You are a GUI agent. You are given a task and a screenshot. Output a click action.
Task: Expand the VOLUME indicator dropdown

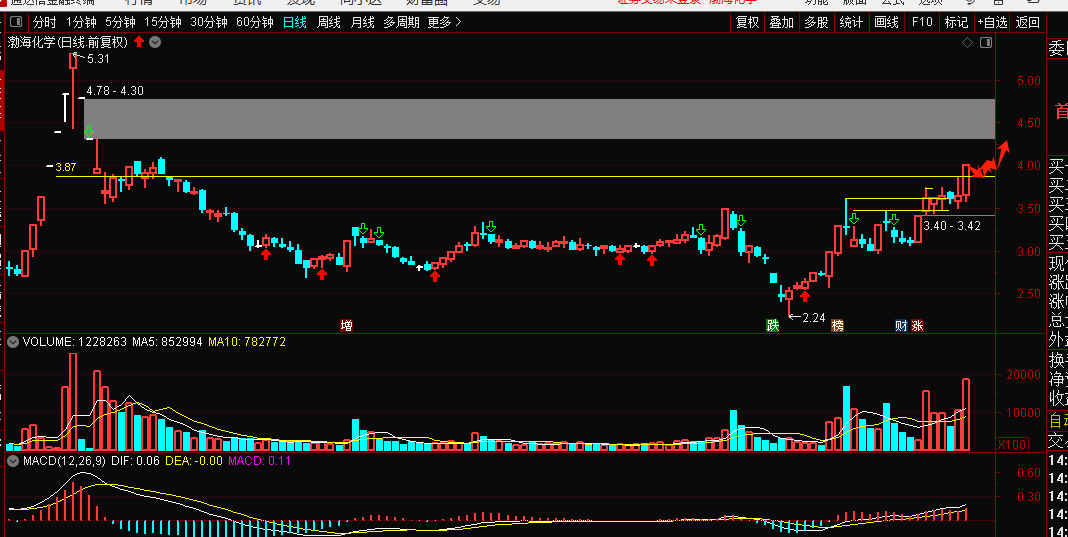(12, 342)
